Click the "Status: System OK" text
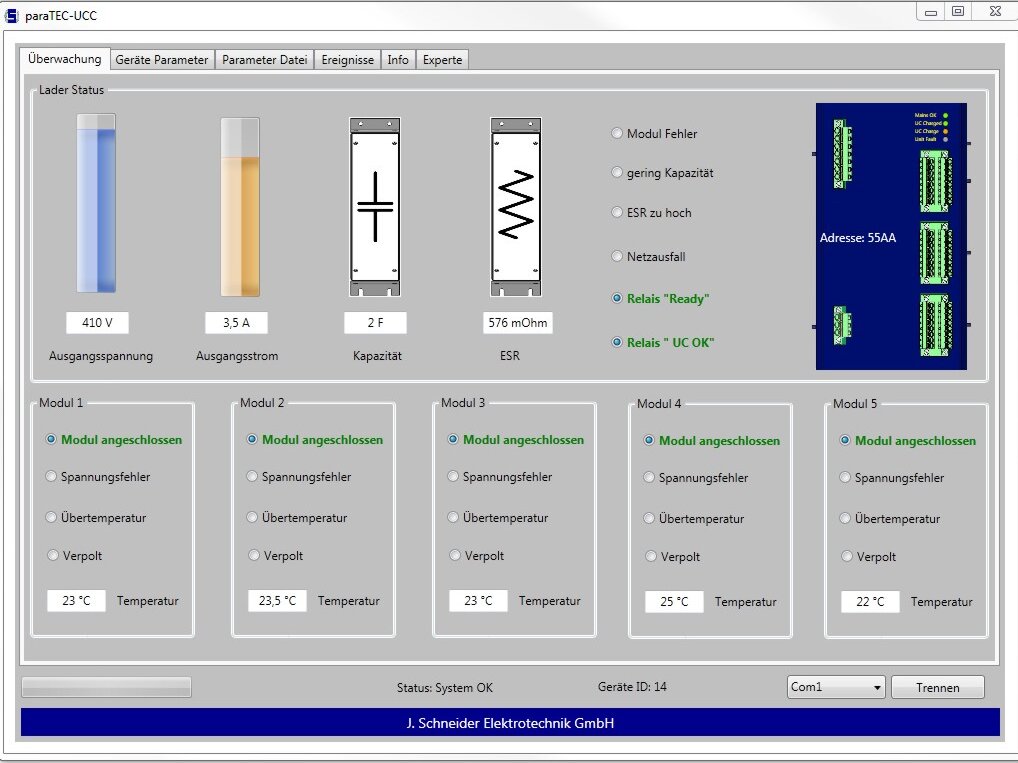The image size is (1018, 763). pyautogui.click(x=445, y=688)
